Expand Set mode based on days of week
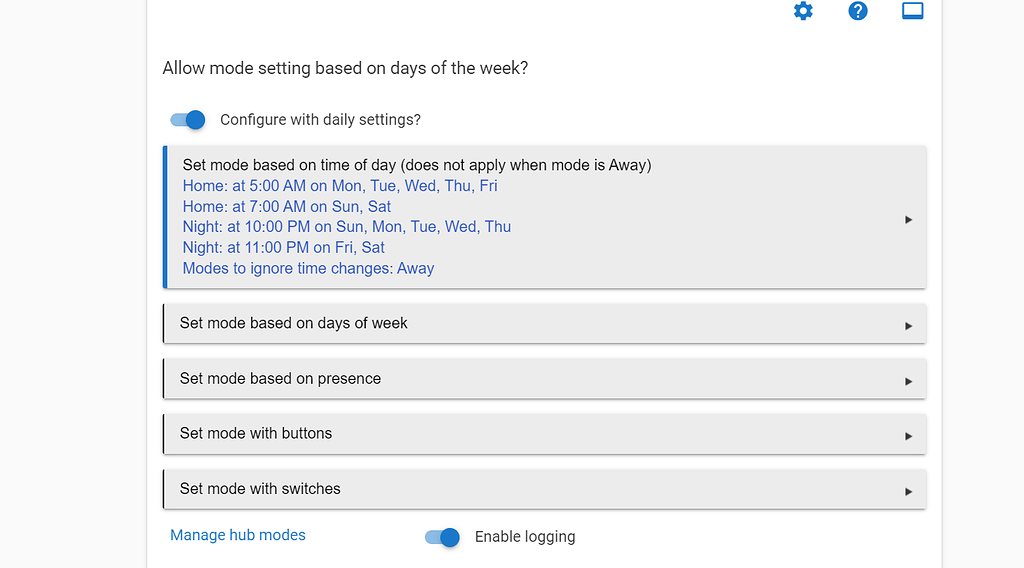1024x568 pixels. coord(545,323)
